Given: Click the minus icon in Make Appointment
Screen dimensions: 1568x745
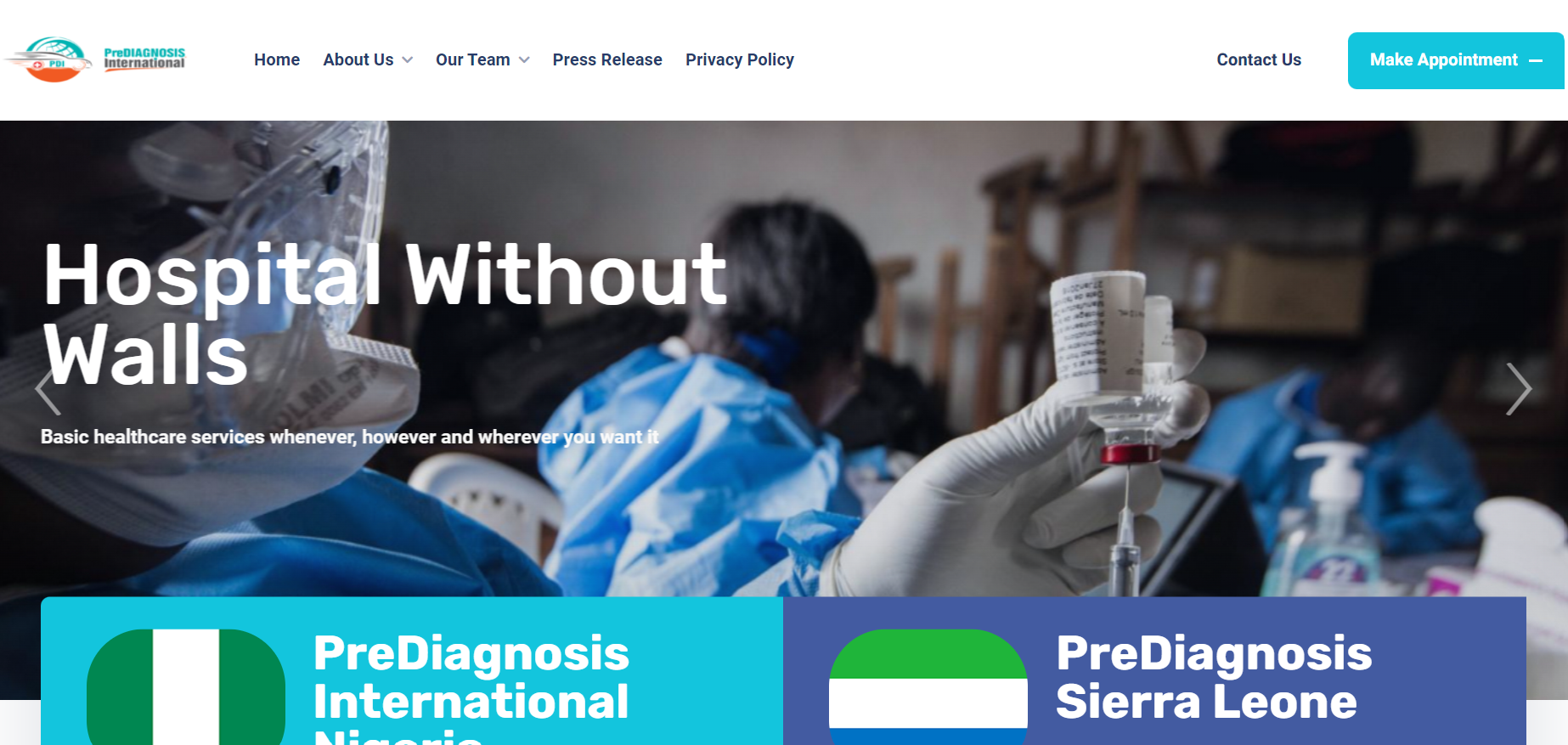Looking at the screenshot, I should [1536, 60].
